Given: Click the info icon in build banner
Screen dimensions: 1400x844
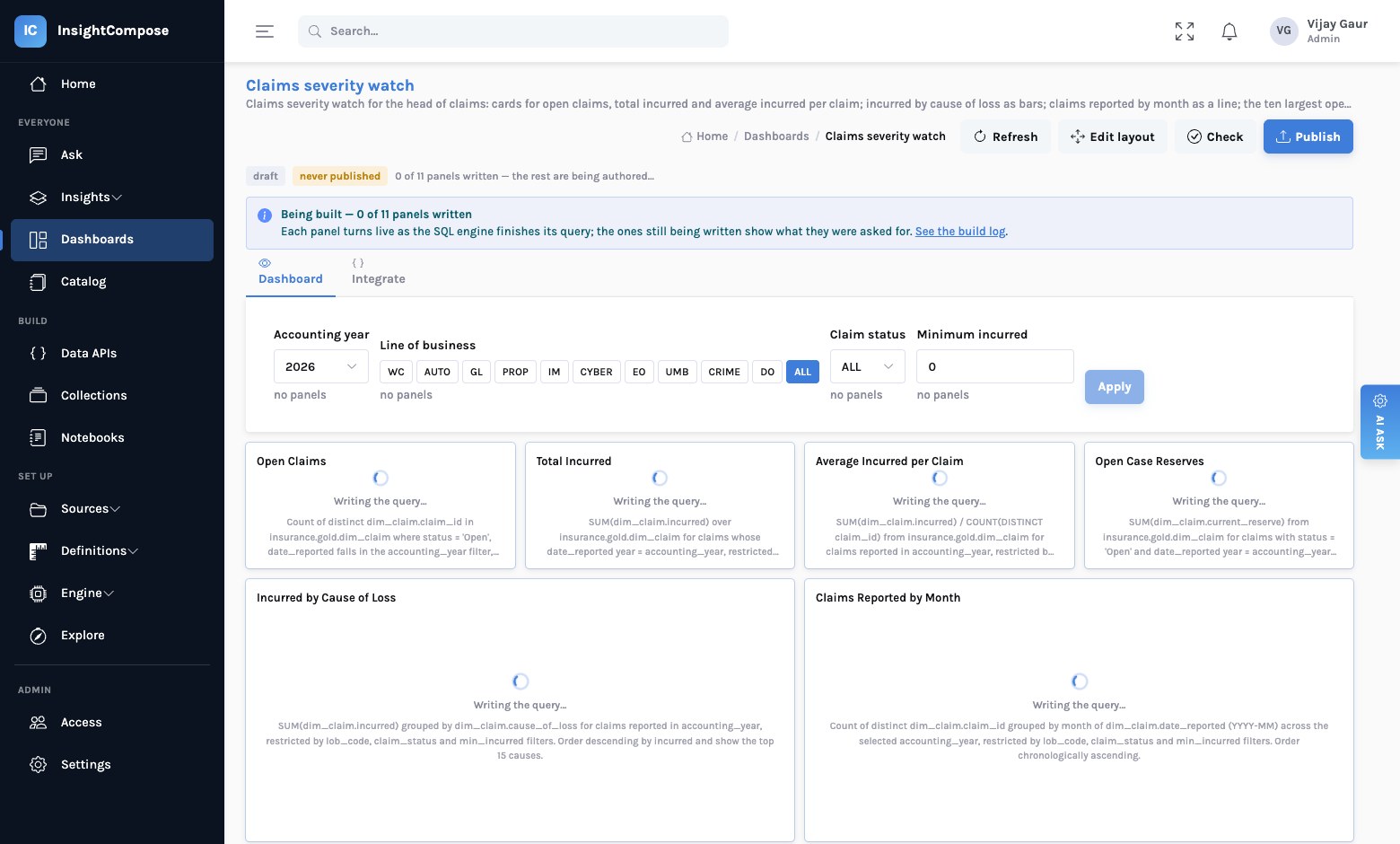Looking at the screenshot, I should tap(265, 215).
